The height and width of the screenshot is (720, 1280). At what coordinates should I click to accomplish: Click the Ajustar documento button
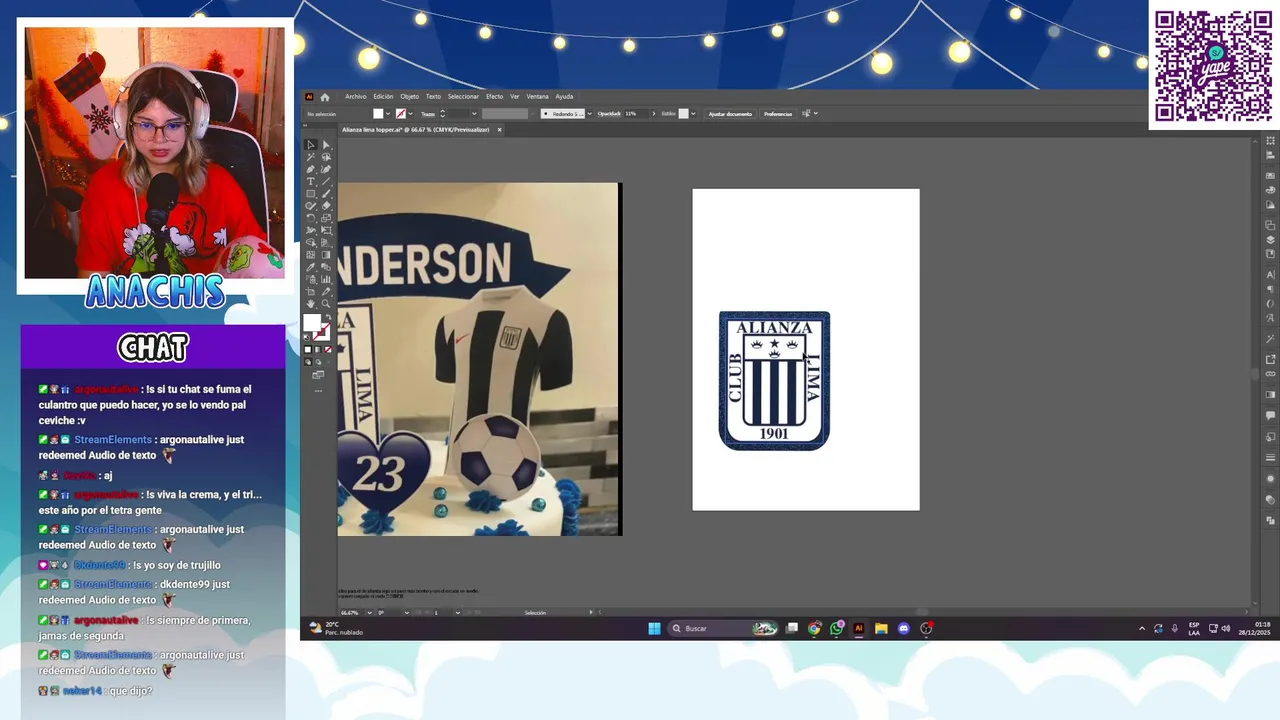coord(730,114)
